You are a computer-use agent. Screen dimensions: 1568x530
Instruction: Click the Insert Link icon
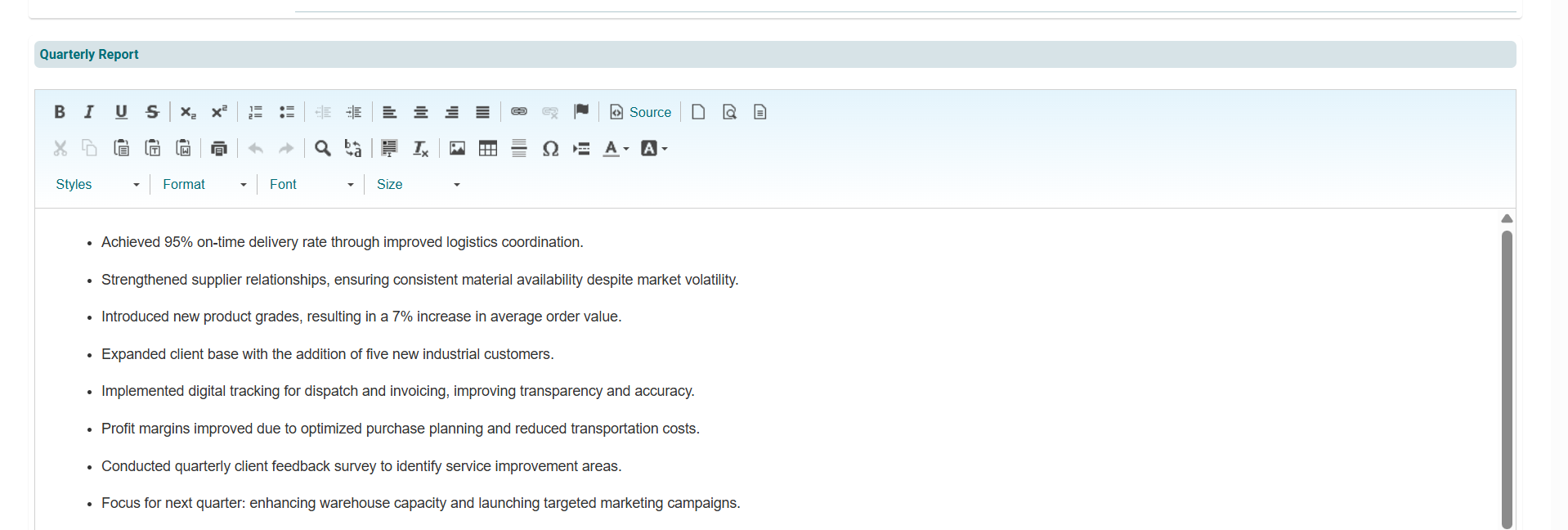(x=519, y=112)
